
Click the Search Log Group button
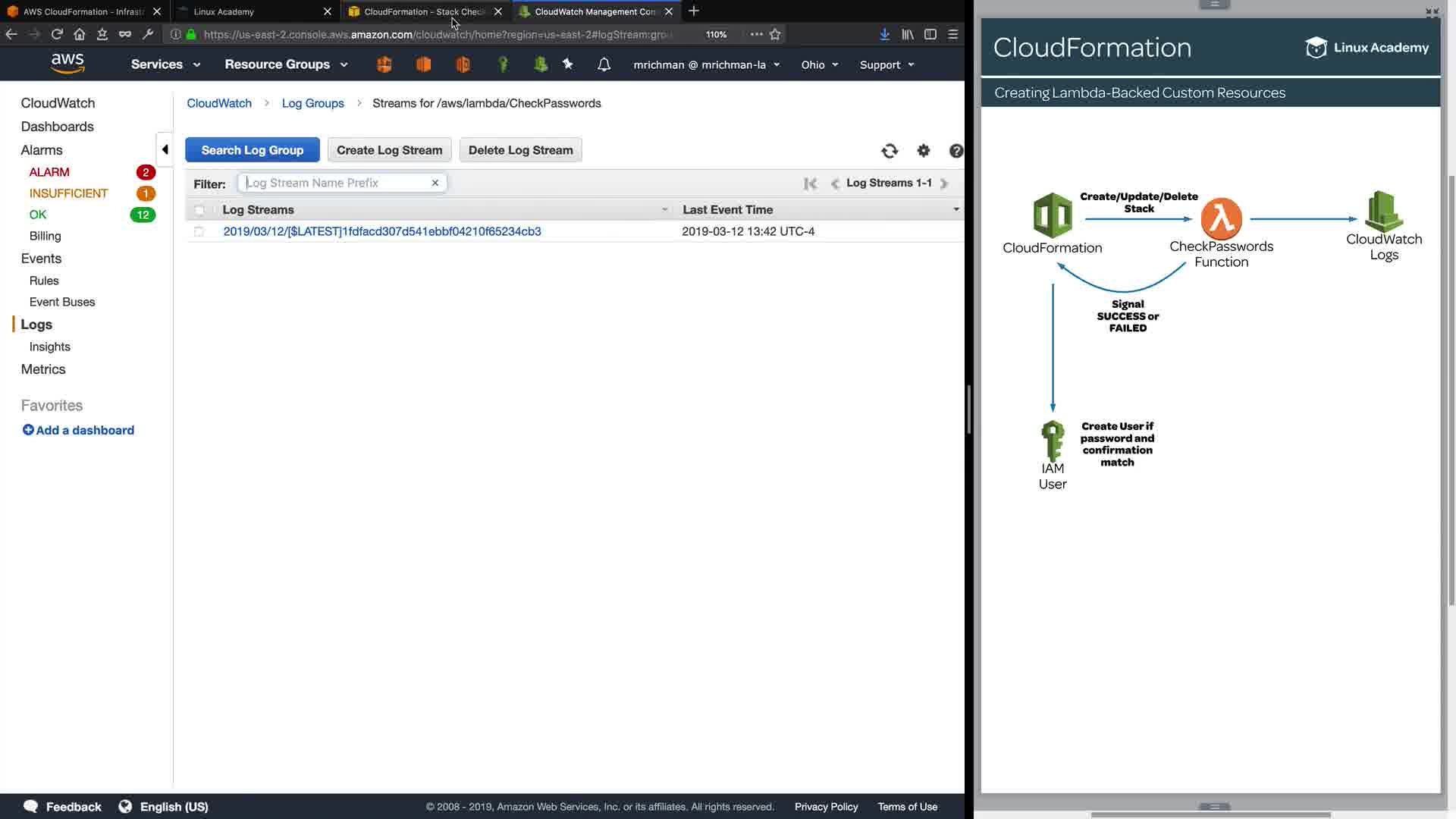tap(252, 150)
